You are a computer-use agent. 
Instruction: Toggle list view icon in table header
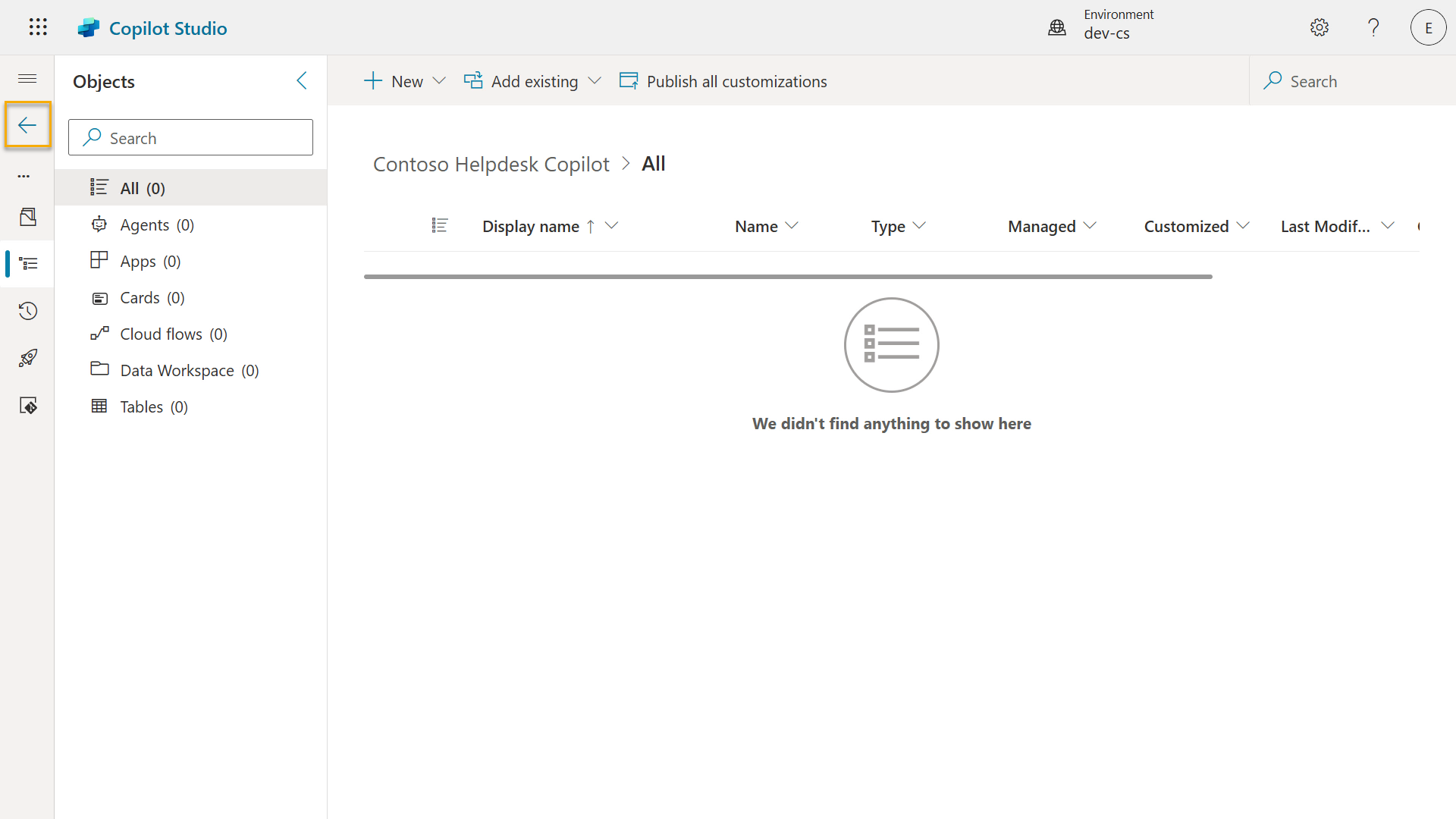(440, 226)
